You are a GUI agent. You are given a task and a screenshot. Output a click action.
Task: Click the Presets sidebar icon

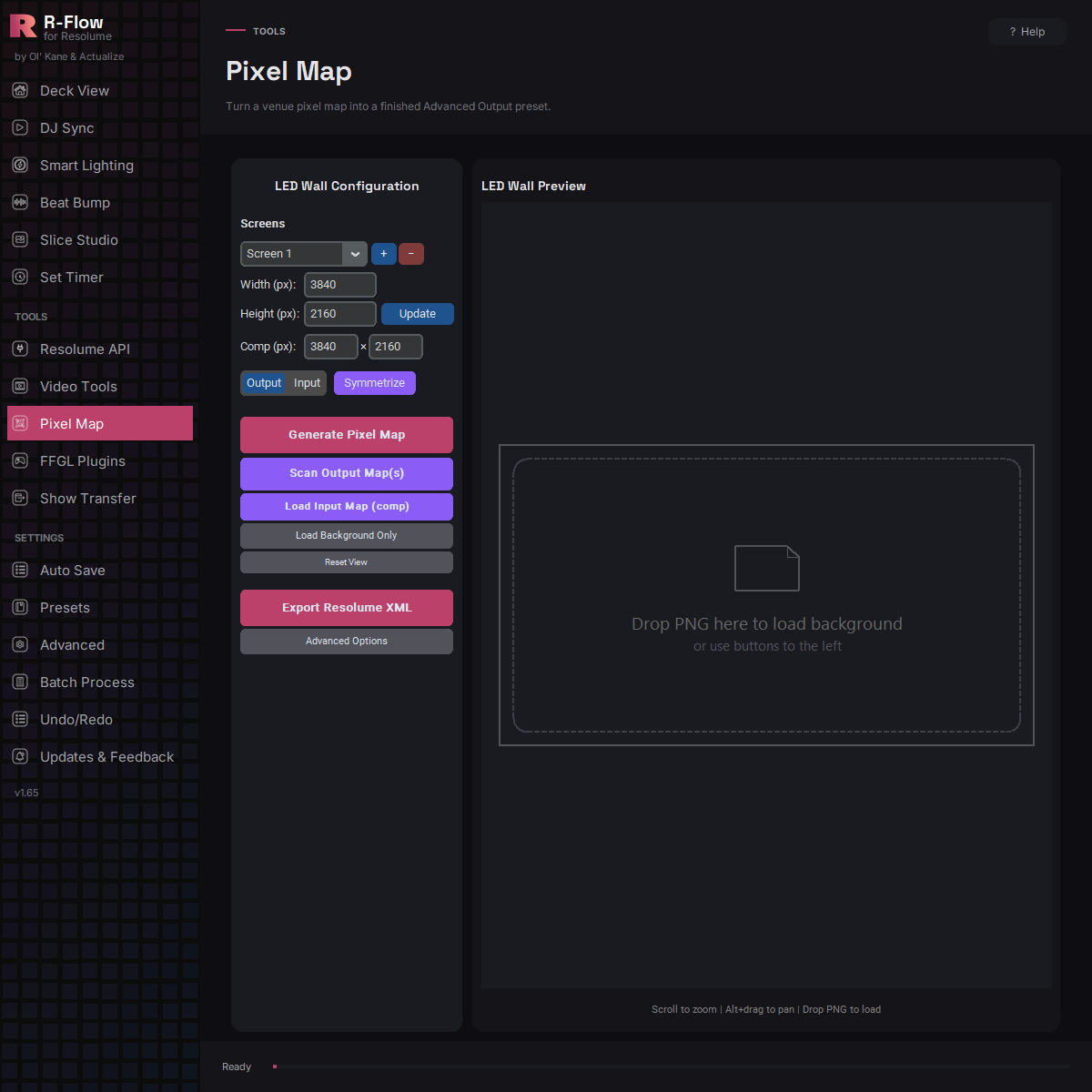(x=20, y=607)
